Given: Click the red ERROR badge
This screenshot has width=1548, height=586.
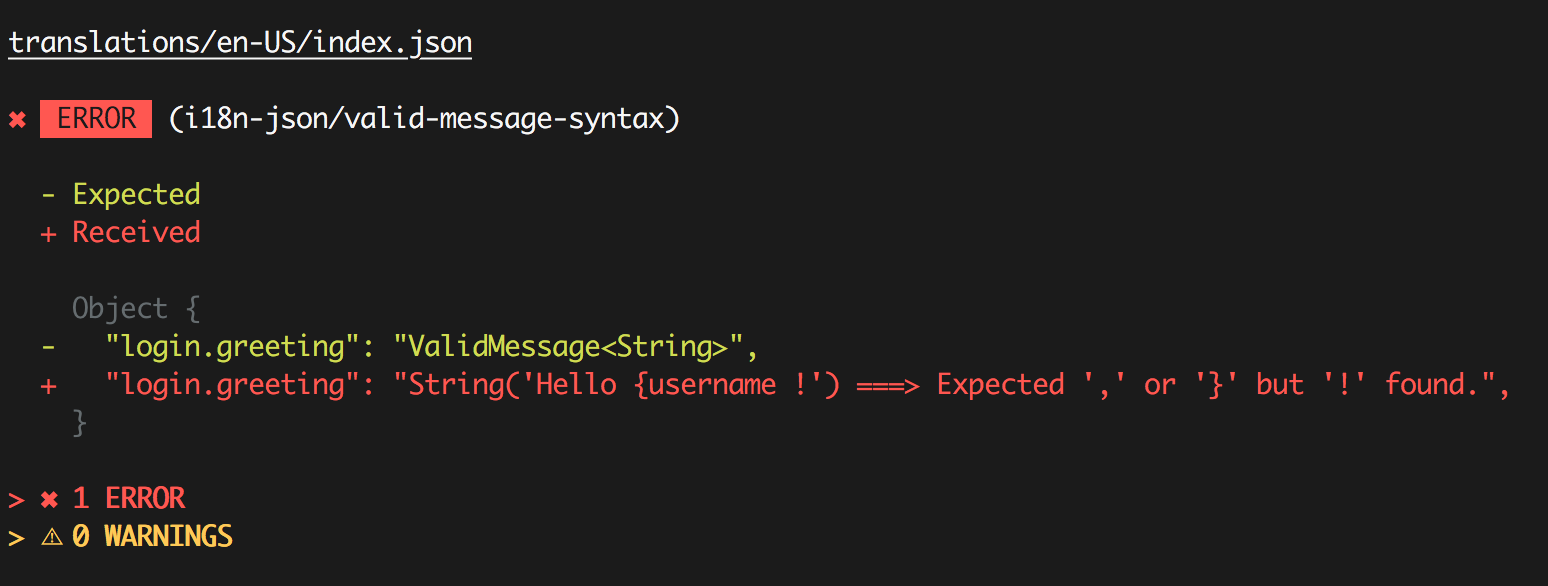Looking at the screenshot, I should tap(96, 119).
